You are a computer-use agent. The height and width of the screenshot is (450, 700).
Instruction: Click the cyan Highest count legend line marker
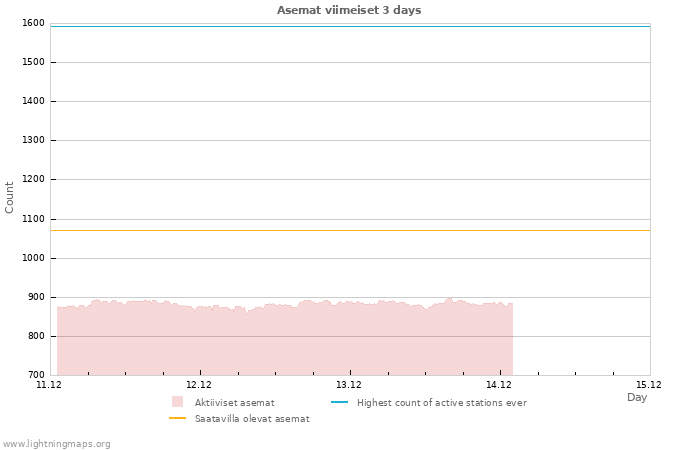[x=338, y=403]
